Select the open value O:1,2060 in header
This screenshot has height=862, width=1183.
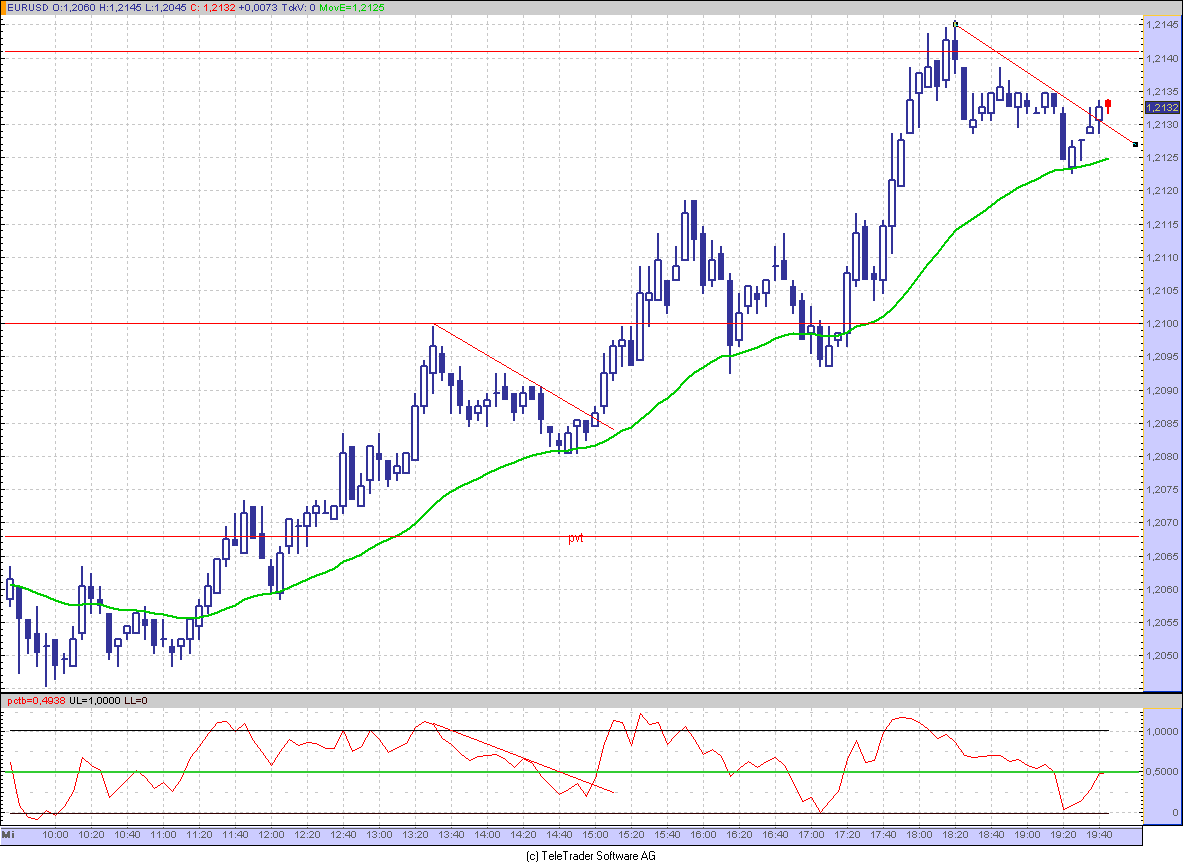pyautogui.click(x=75, y=8)
